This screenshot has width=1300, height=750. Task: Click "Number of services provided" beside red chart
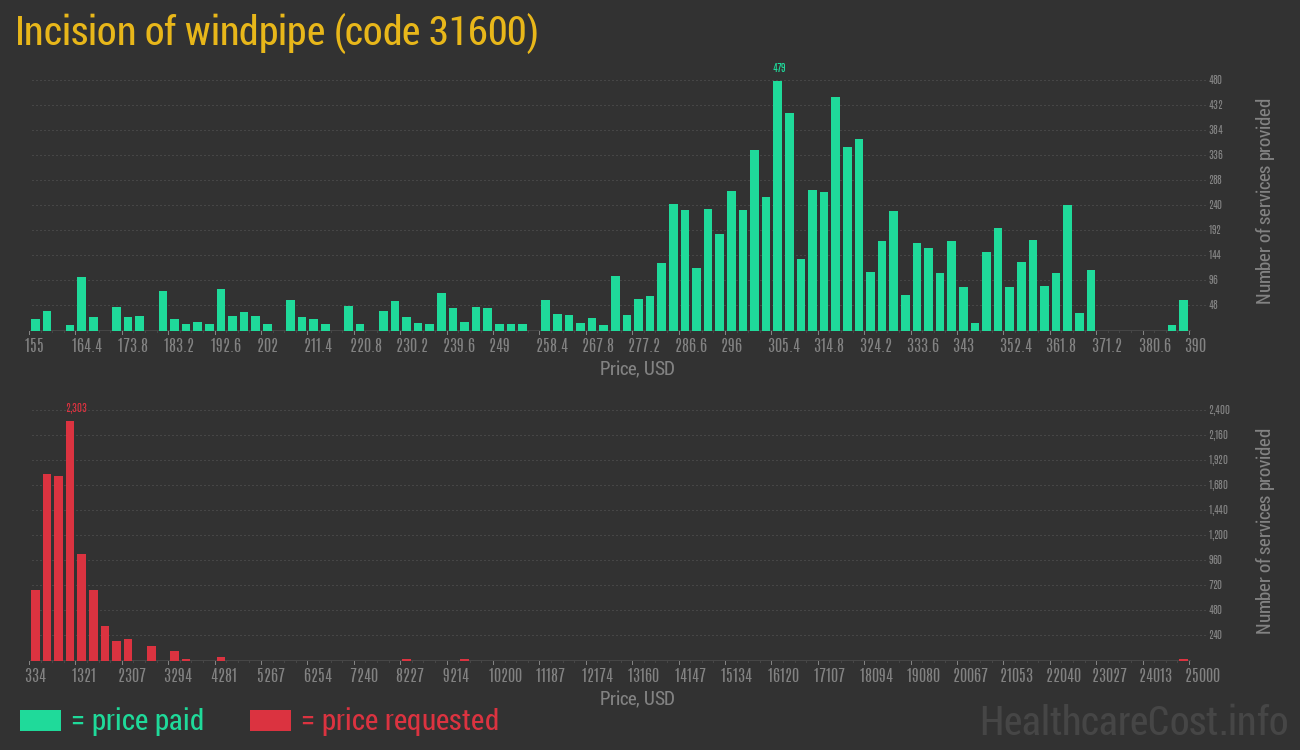(1264, 532)
